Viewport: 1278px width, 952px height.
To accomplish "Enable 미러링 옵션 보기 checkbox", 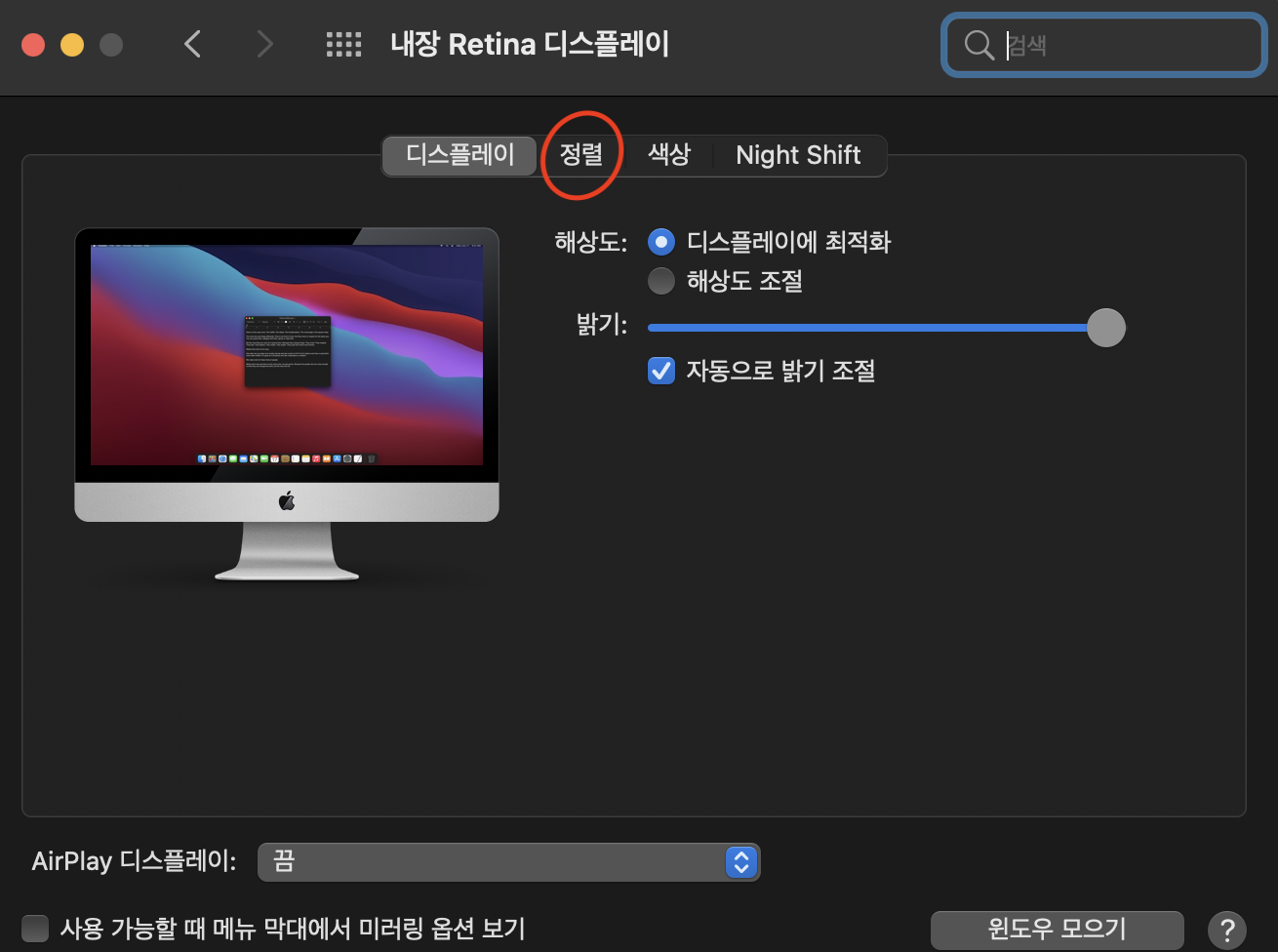I will (x=35, y=928).
